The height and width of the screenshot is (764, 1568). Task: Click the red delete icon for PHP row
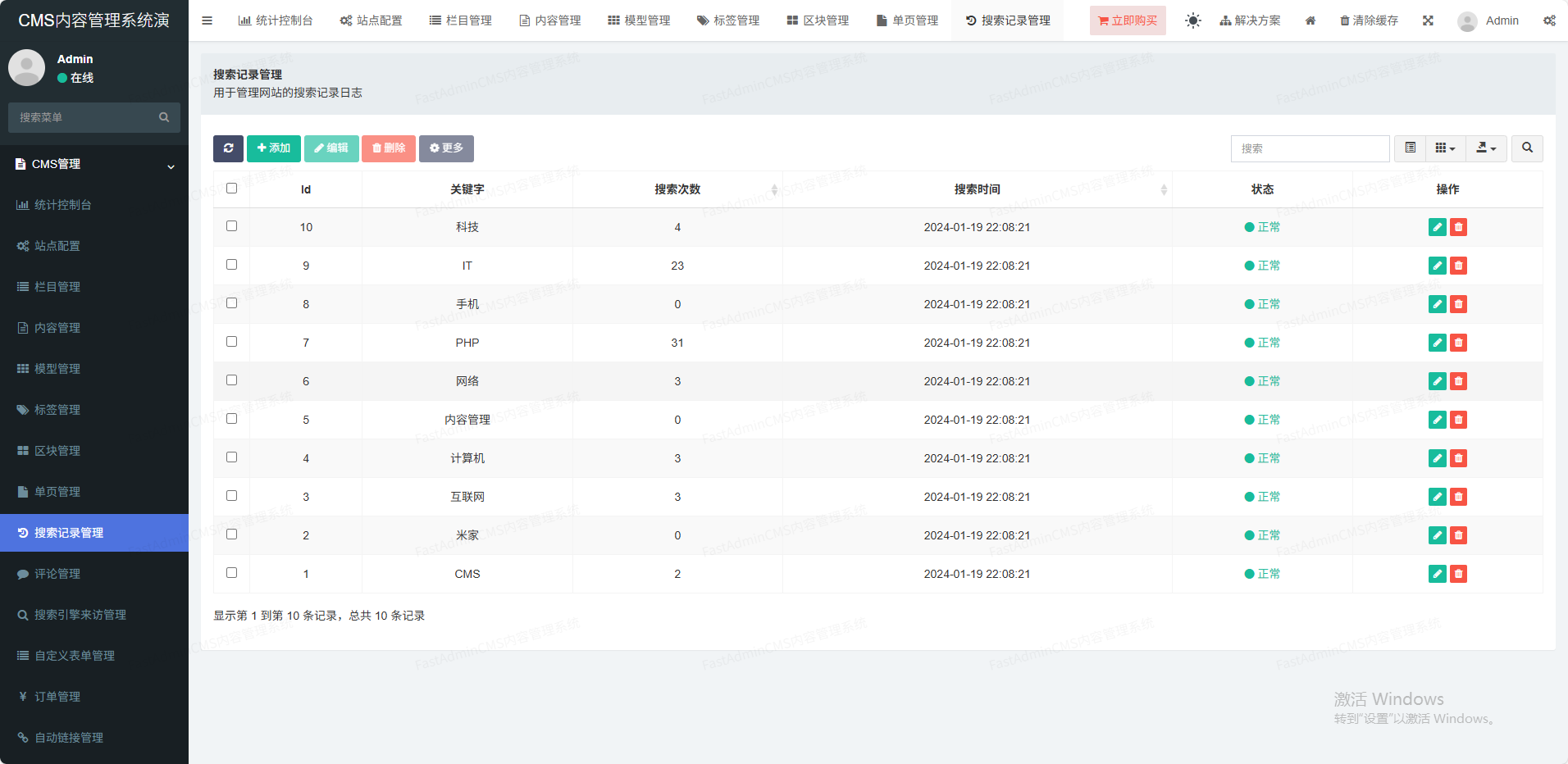tap(1458, 343)
